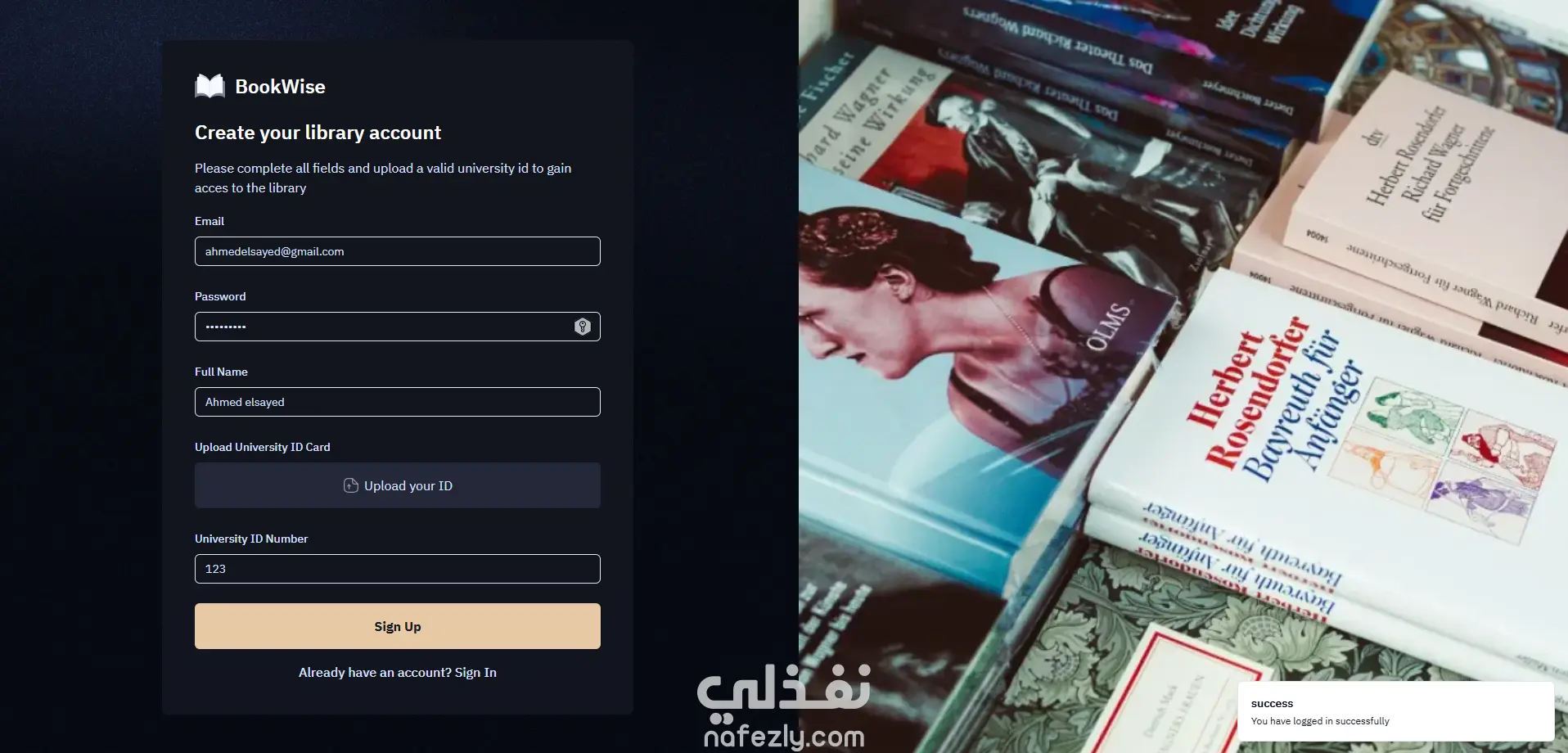Open the Upload your ID file picker
The height and width of the screenshot is (753, 1568).
(398, 485)
